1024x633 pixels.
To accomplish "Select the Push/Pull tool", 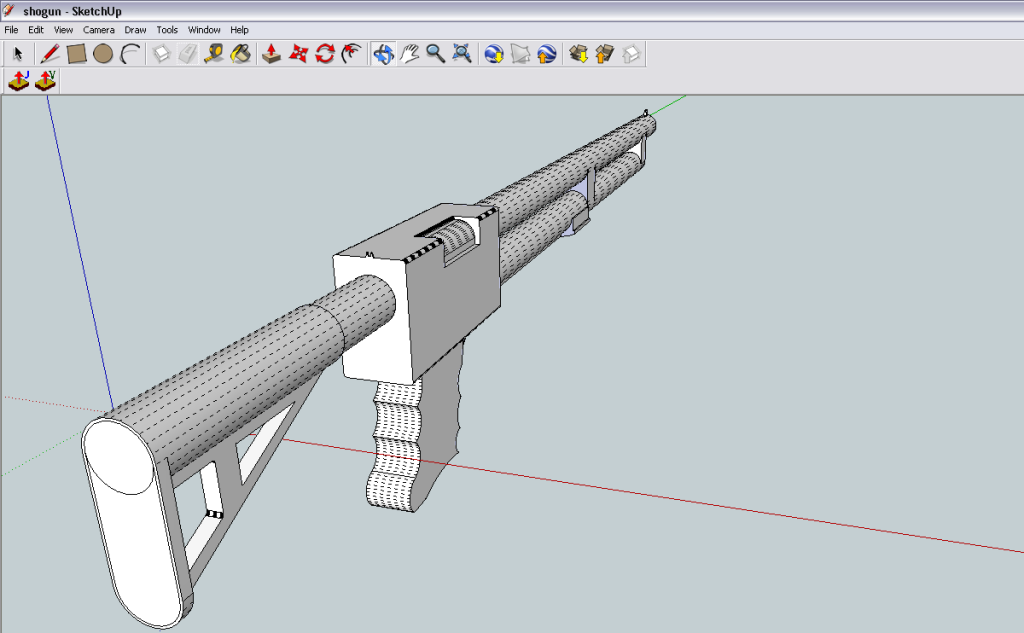I will [271, 54].
